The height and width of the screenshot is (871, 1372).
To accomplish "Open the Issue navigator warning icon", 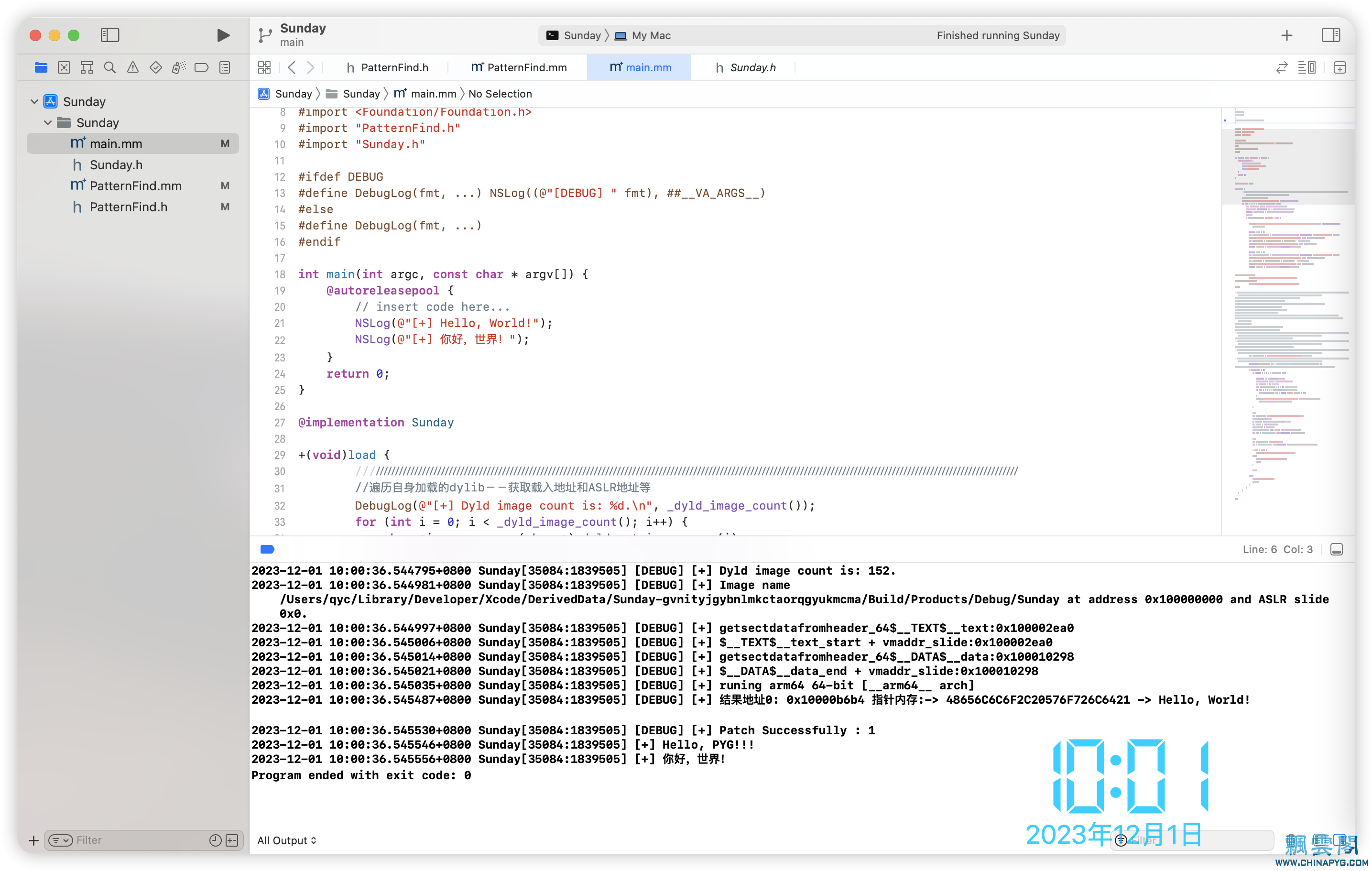I will tap(133, 67).
